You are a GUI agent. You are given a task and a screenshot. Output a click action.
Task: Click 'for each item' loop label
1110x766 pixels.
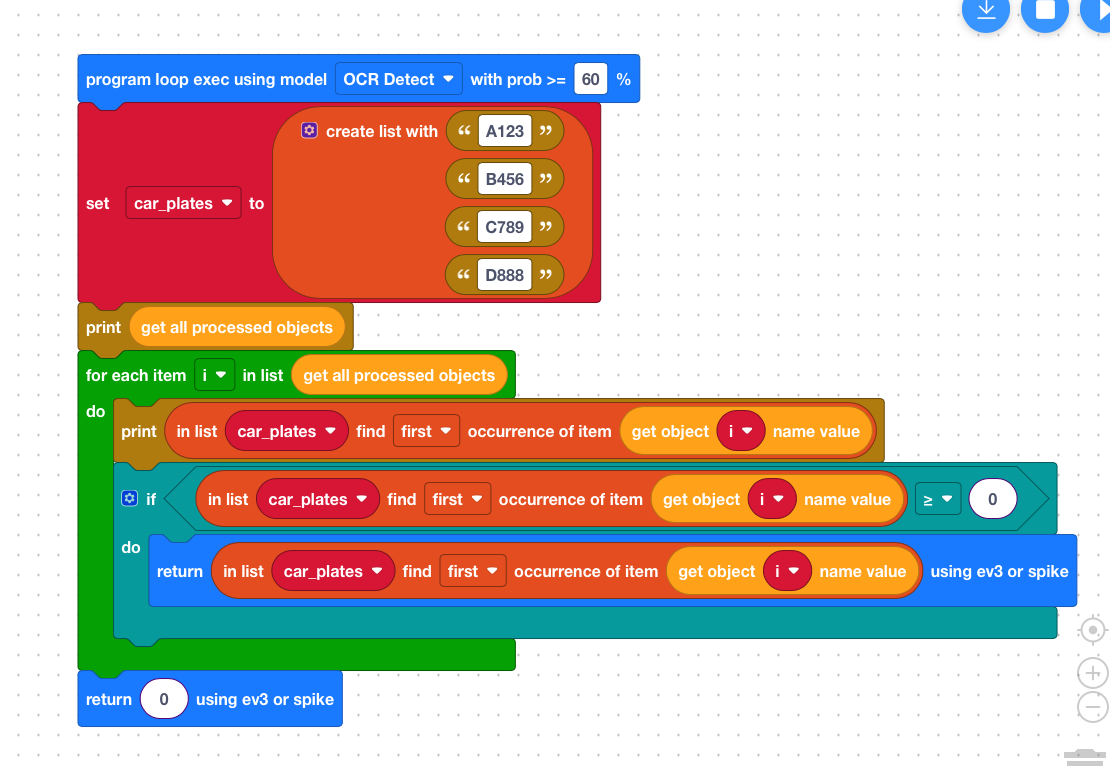coord(136,375)
